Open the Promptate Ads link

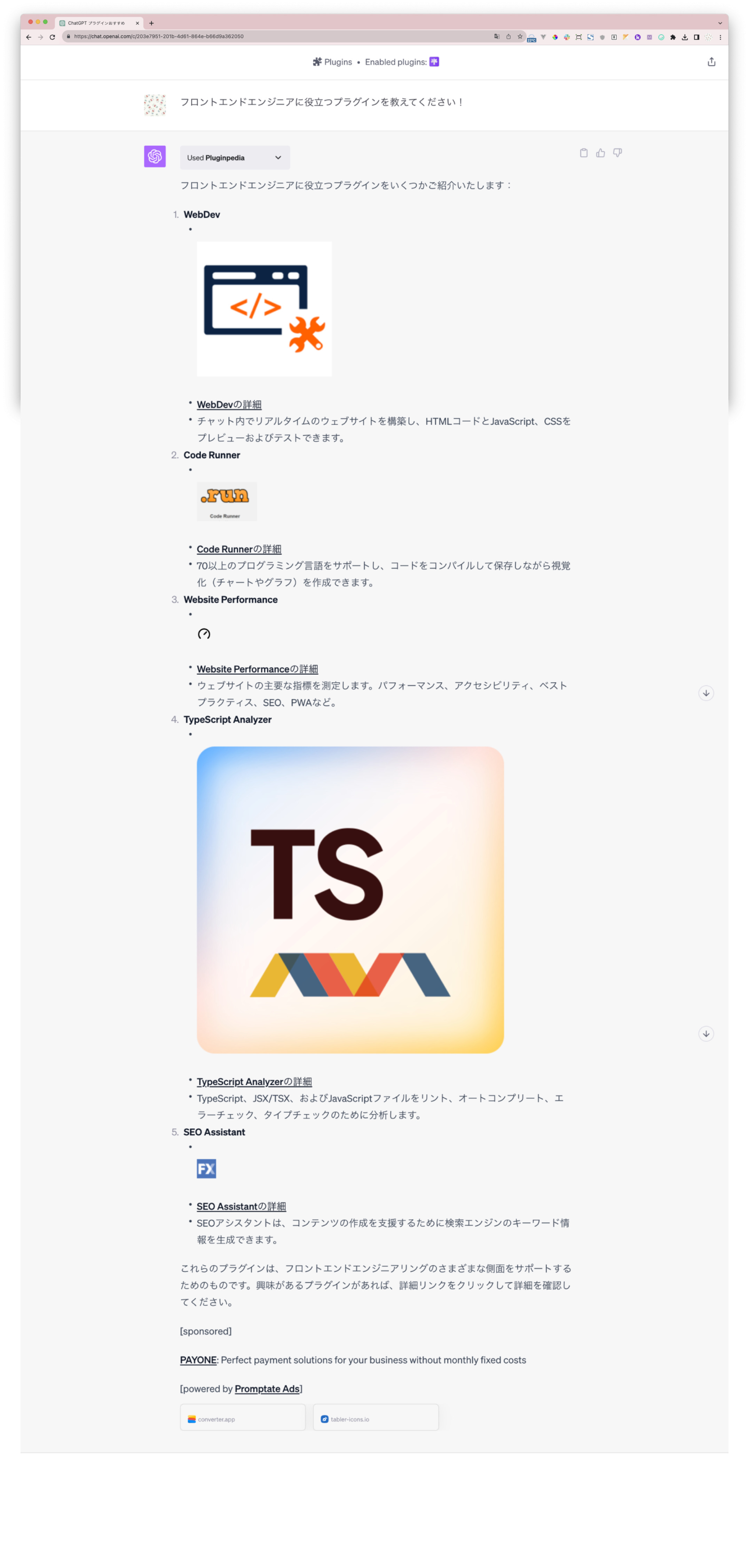pyautogui.click(x=267, y=1388)
